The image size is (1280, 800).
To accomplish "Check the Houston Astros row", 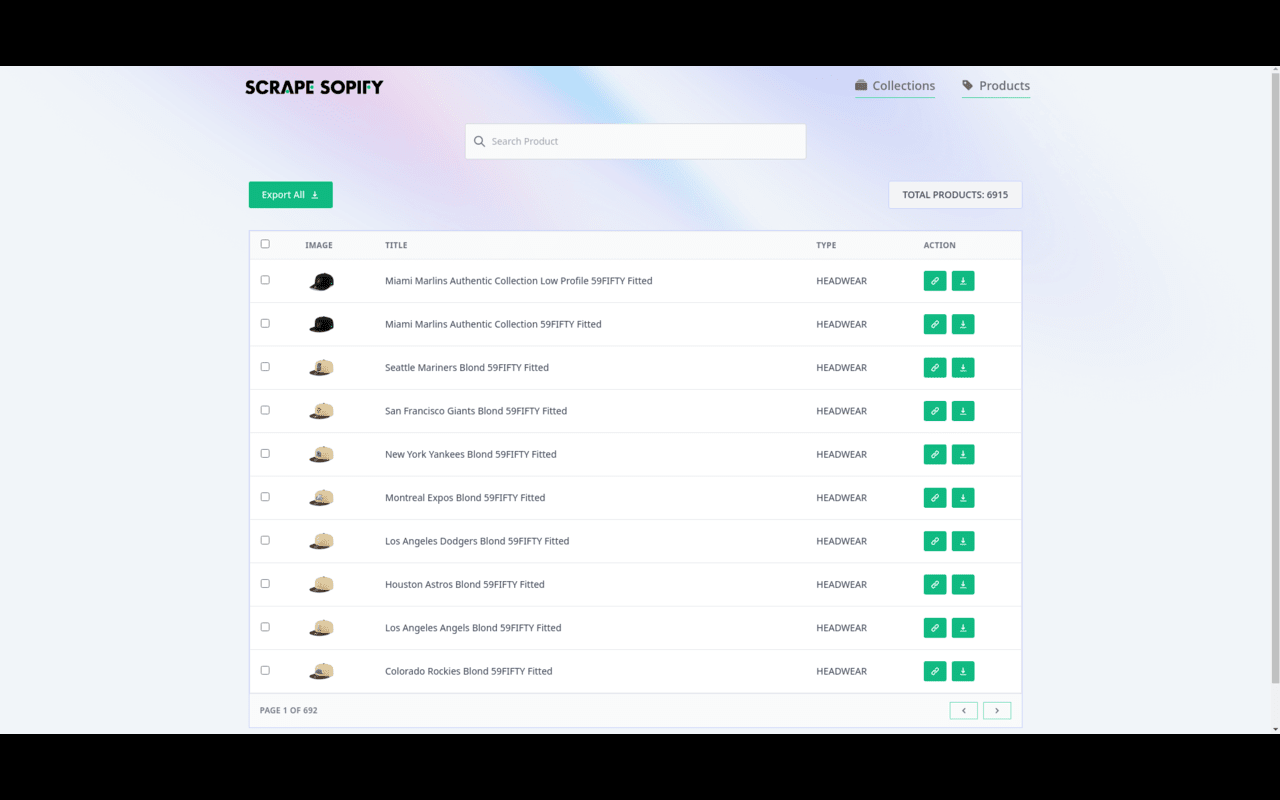I will (265, 583).
